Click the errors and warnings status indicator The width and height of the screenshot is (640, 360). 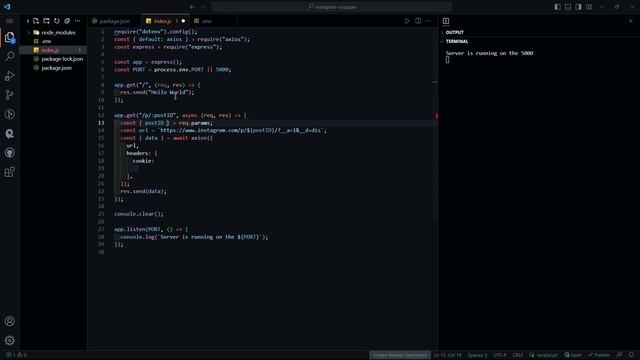tap(16, 355)
